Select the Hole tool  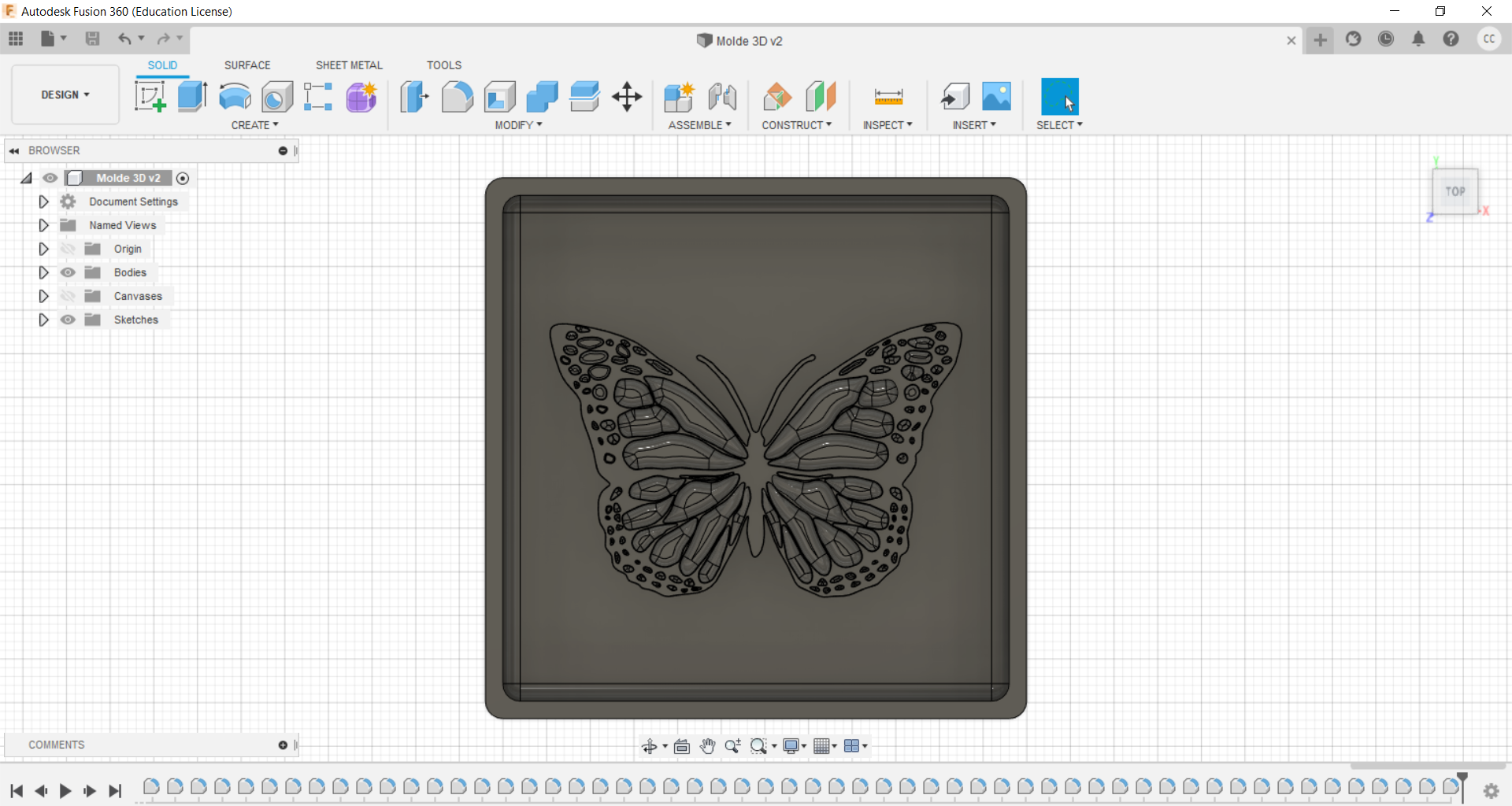277,97
